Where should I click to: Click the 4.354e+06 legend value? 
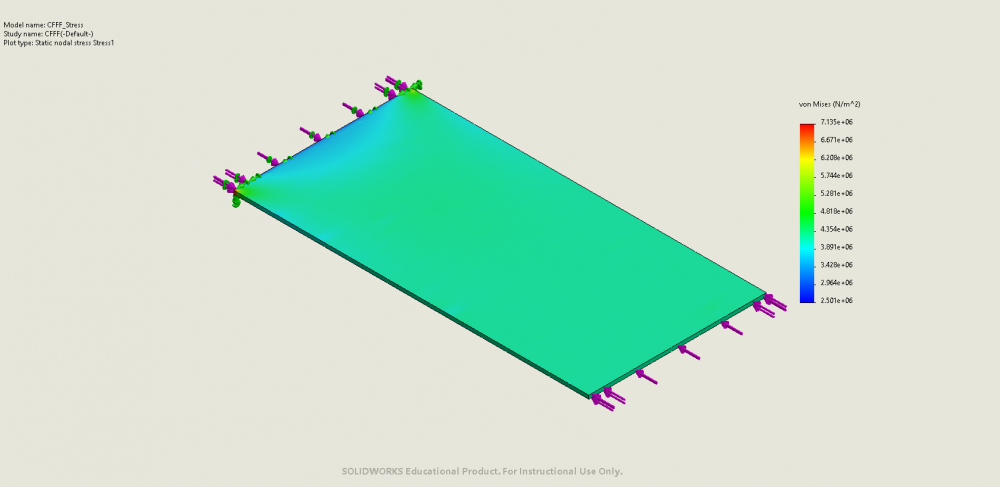[836, 229]
